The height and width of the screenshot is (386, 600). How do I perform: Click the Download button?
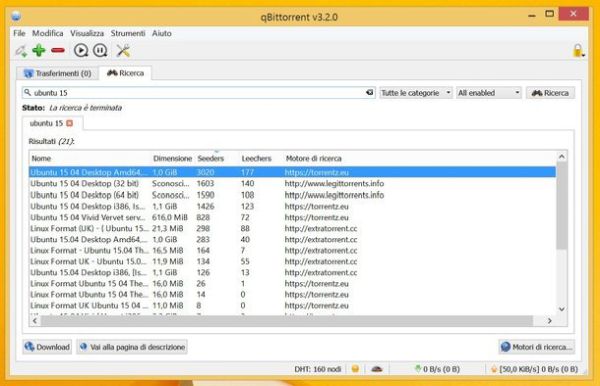click(47, 347)
